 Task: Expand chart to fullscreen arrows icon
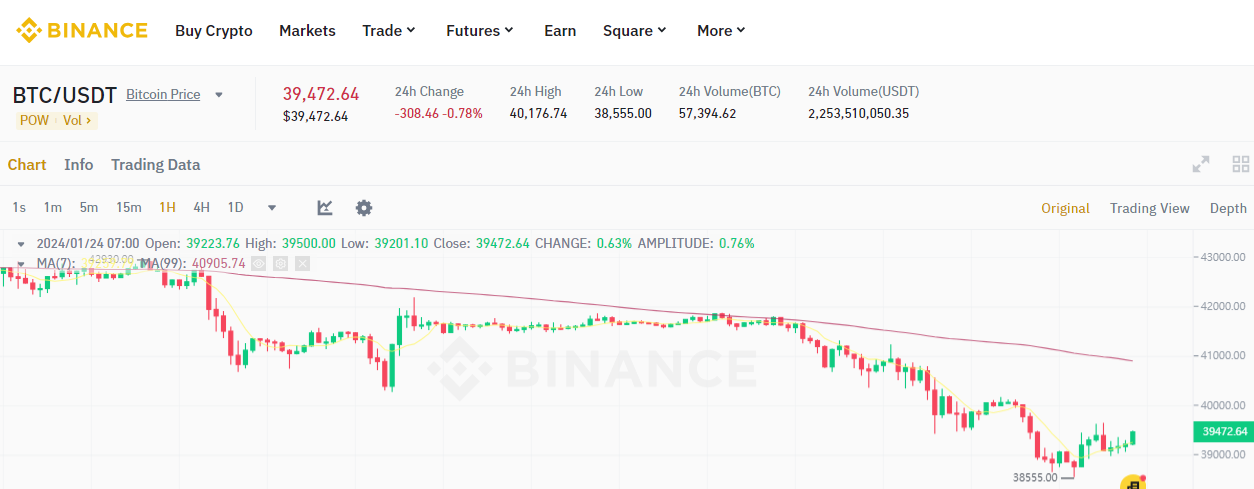pyautogui.click(x=1201, y=164)
